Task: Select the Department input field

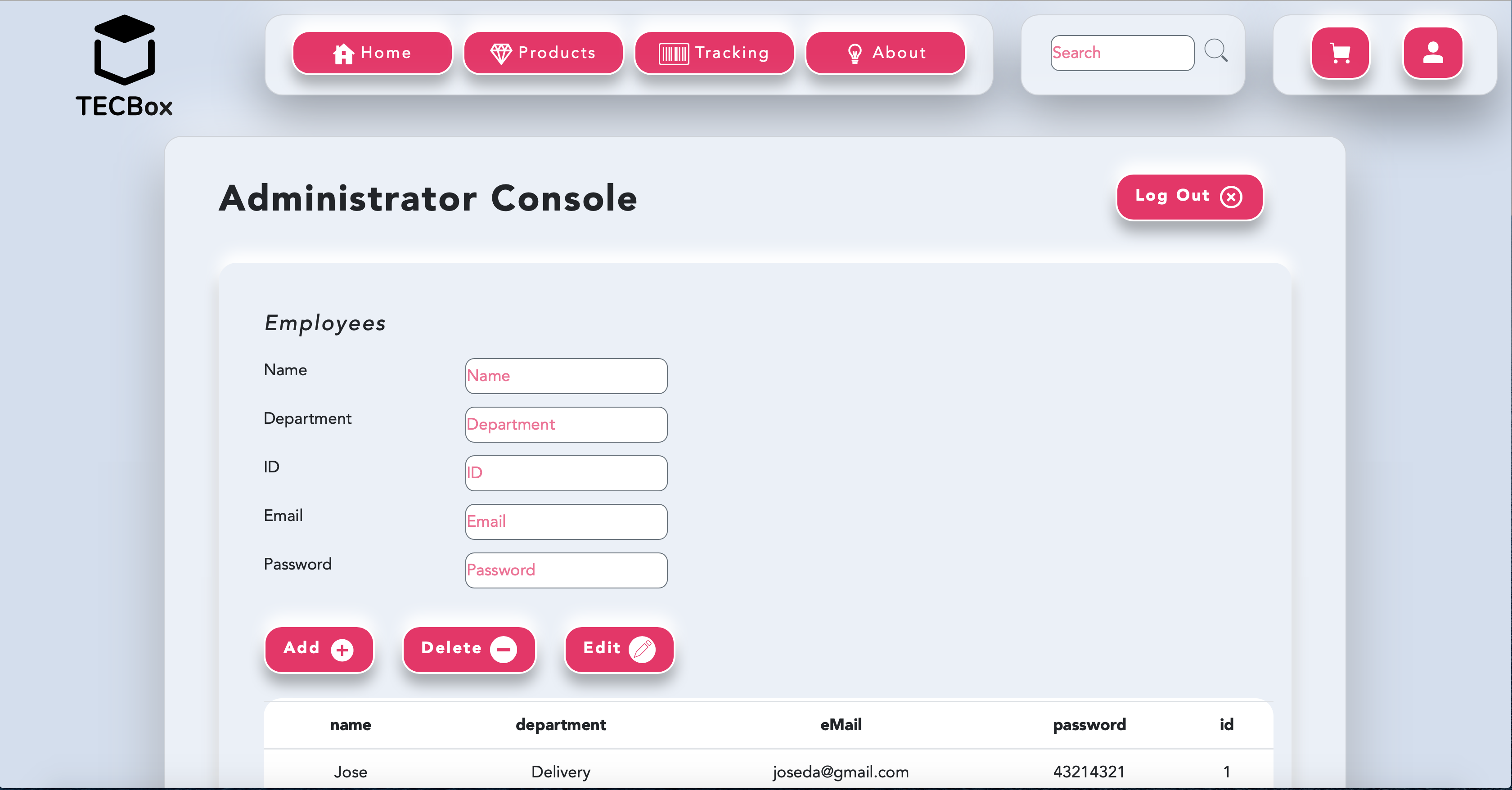Action: [x=566, y=424]
